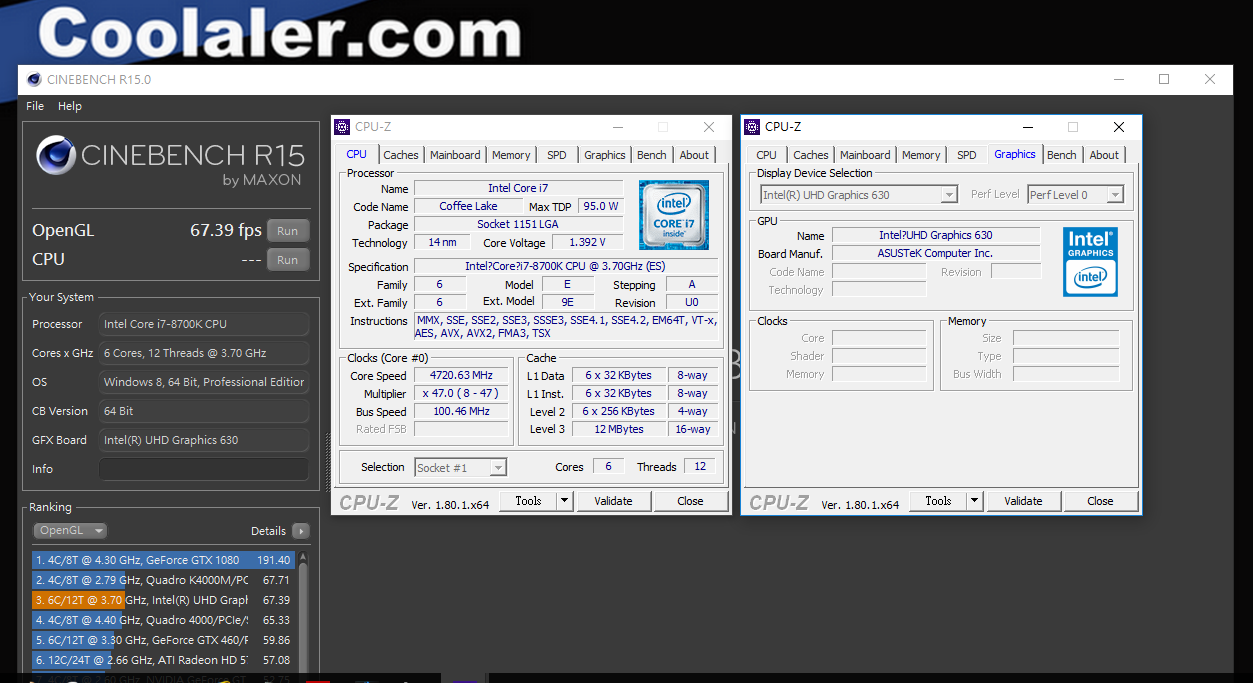Switch to Caches tab in right CPU-Z window

(811, 155)
